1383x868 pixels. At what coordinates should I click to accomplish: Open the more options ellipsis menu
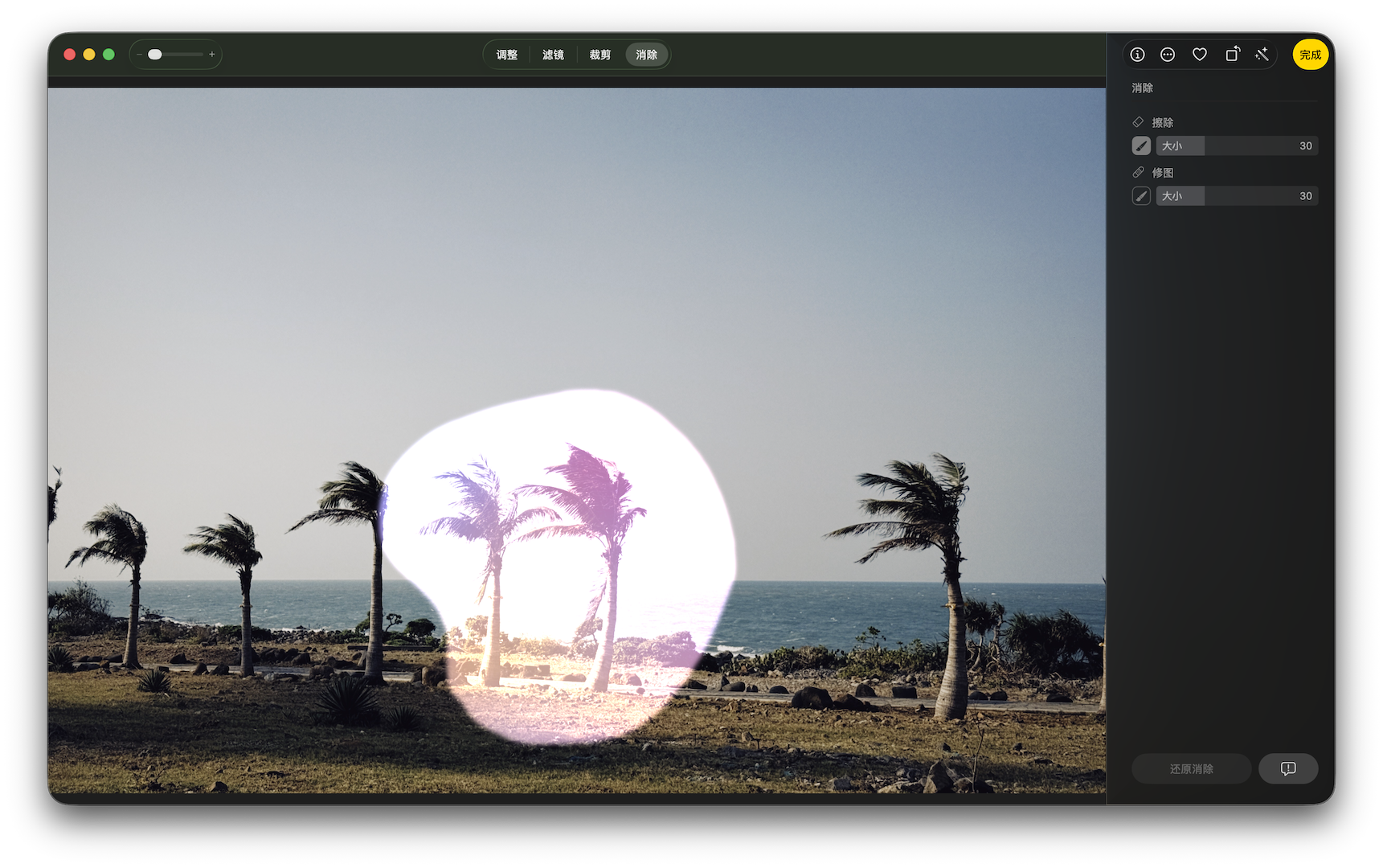tap(1168, 55)
